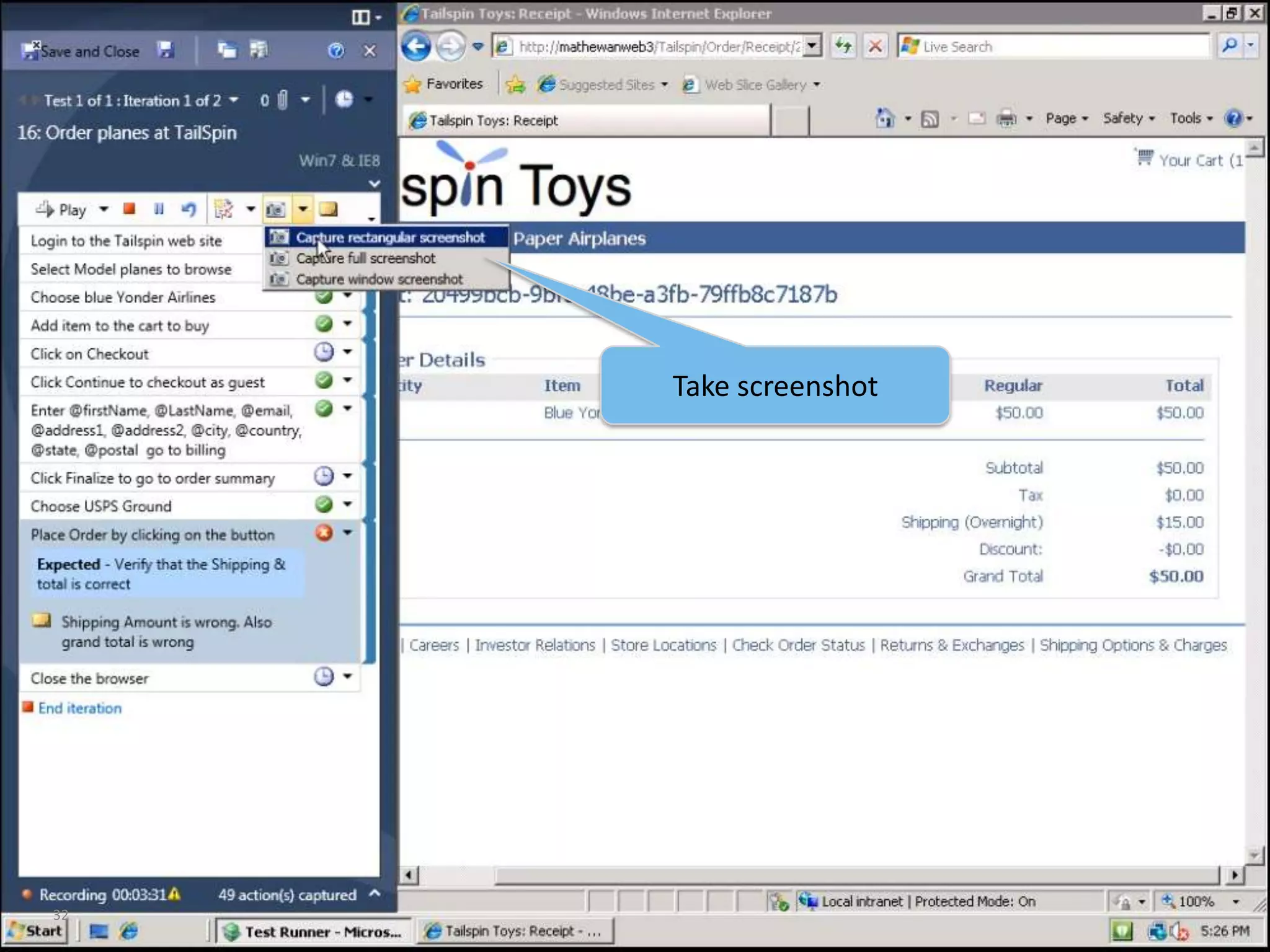The image size is (1270, 952).
Task: Click the IE refresh arrows icon
Action: point(843,46)
